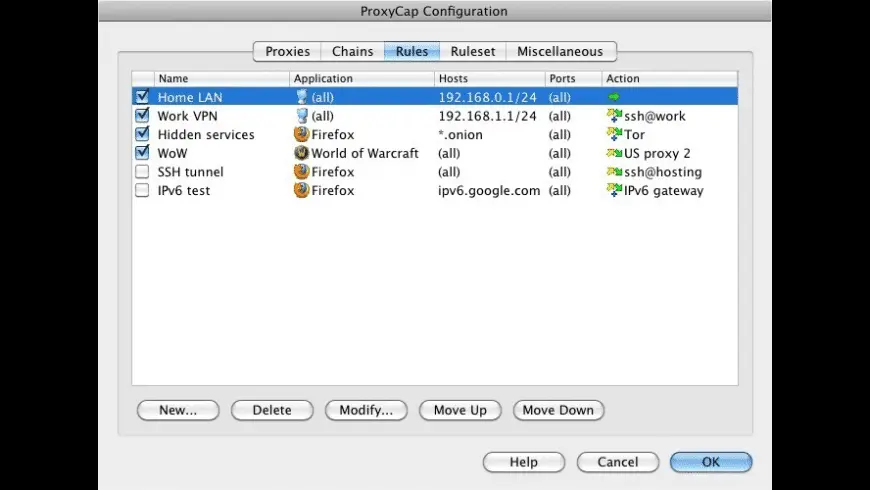Click the action icon beside US proxy 2
Image resolution: width=870 pixels, height=490 pixels.
(x=614, y=153)
